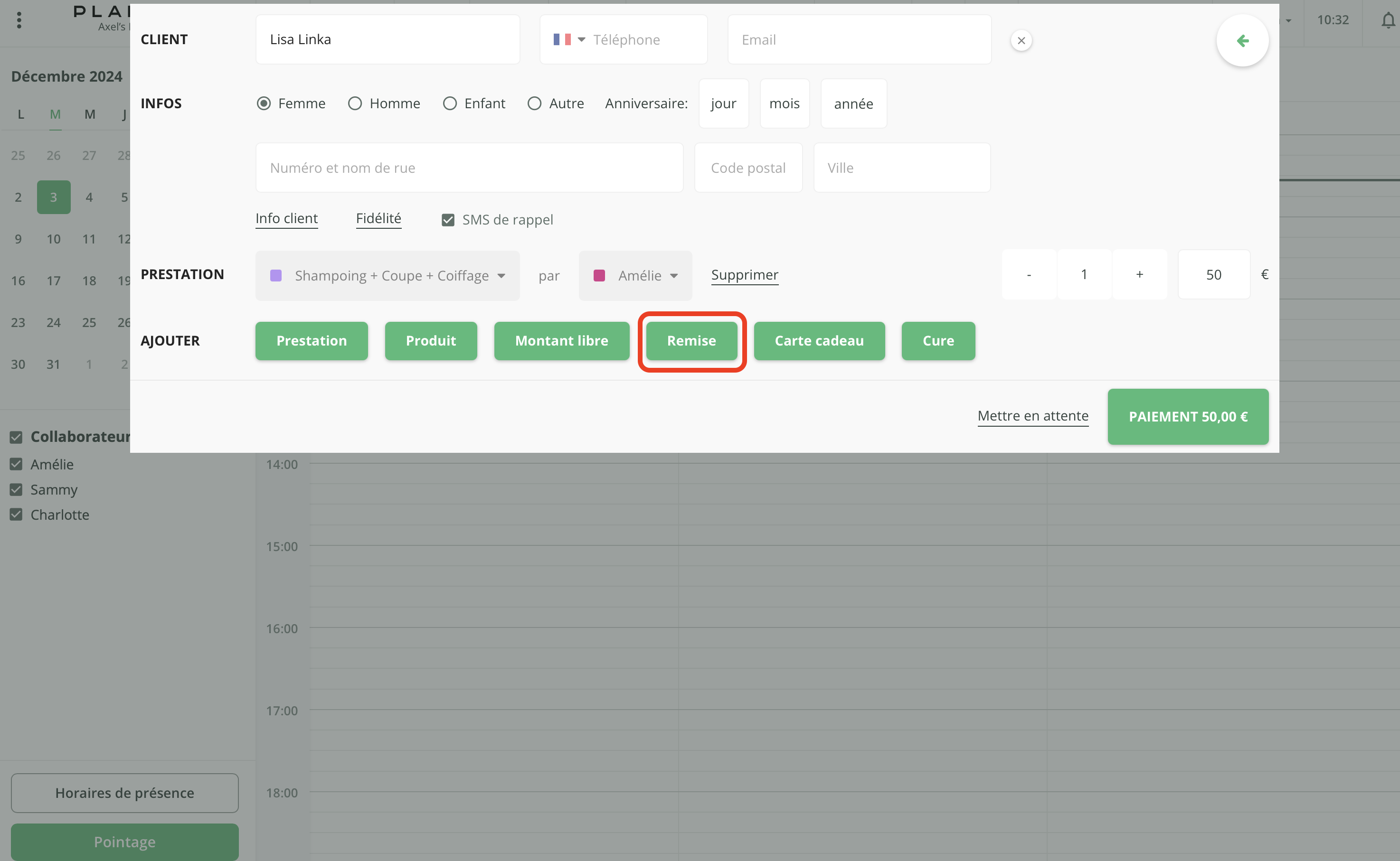Select the Homme radio button
1400x861 pixels.
tap(355, 103)
